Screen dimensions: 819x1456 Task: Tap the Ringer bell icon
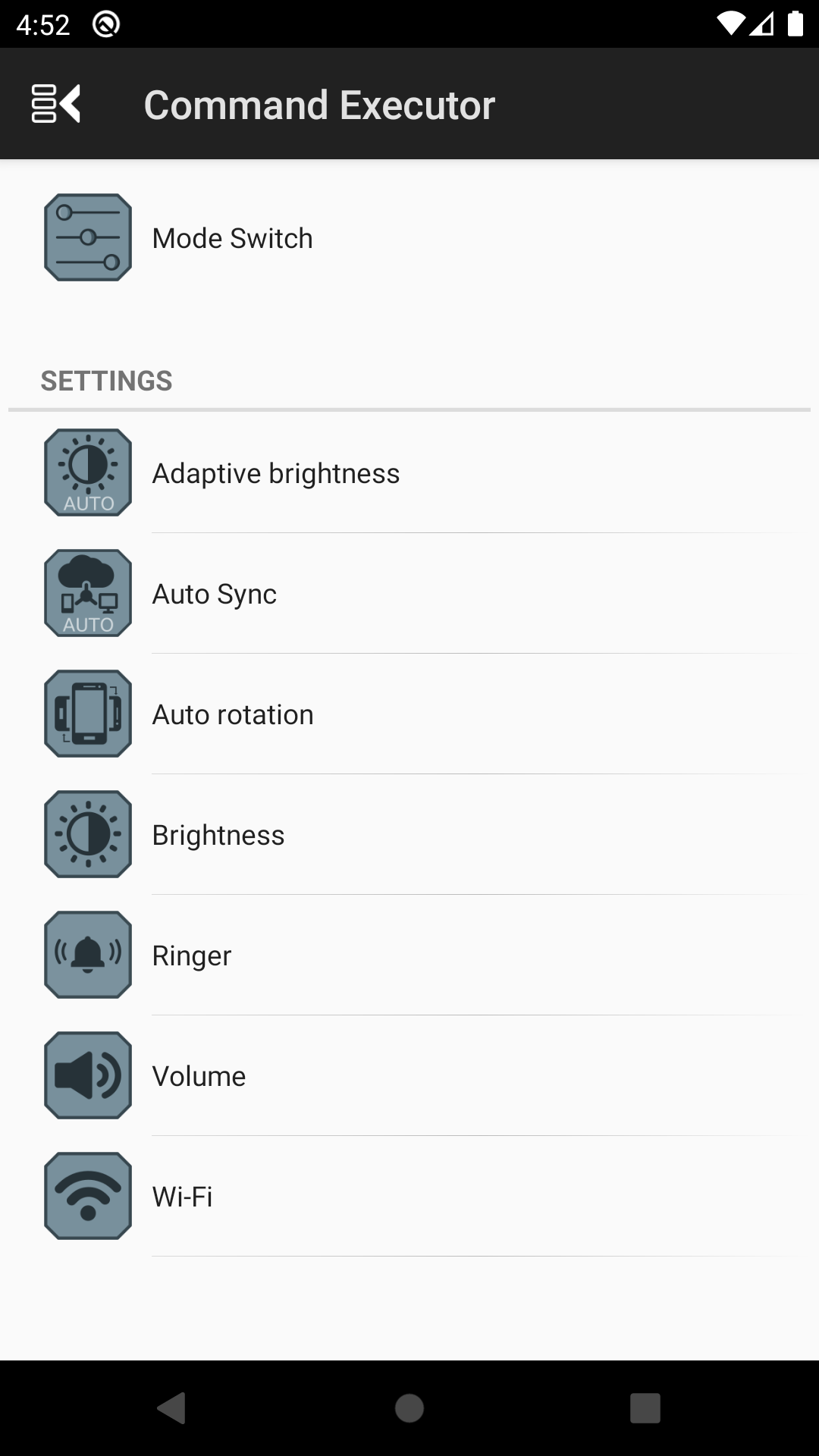pos(88,955)
